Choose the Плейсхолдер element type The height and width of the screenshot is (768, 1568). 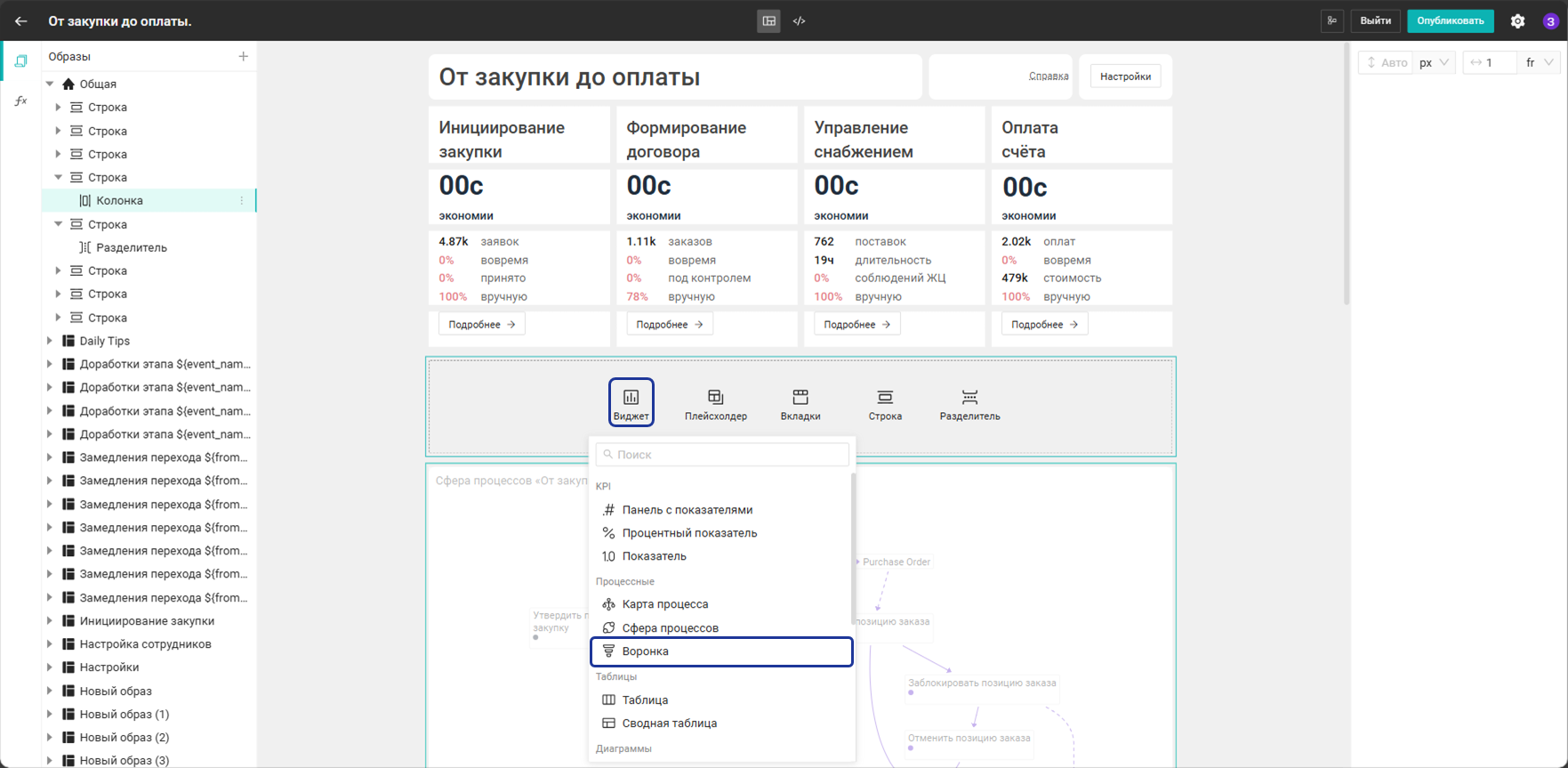click(716, 405)
